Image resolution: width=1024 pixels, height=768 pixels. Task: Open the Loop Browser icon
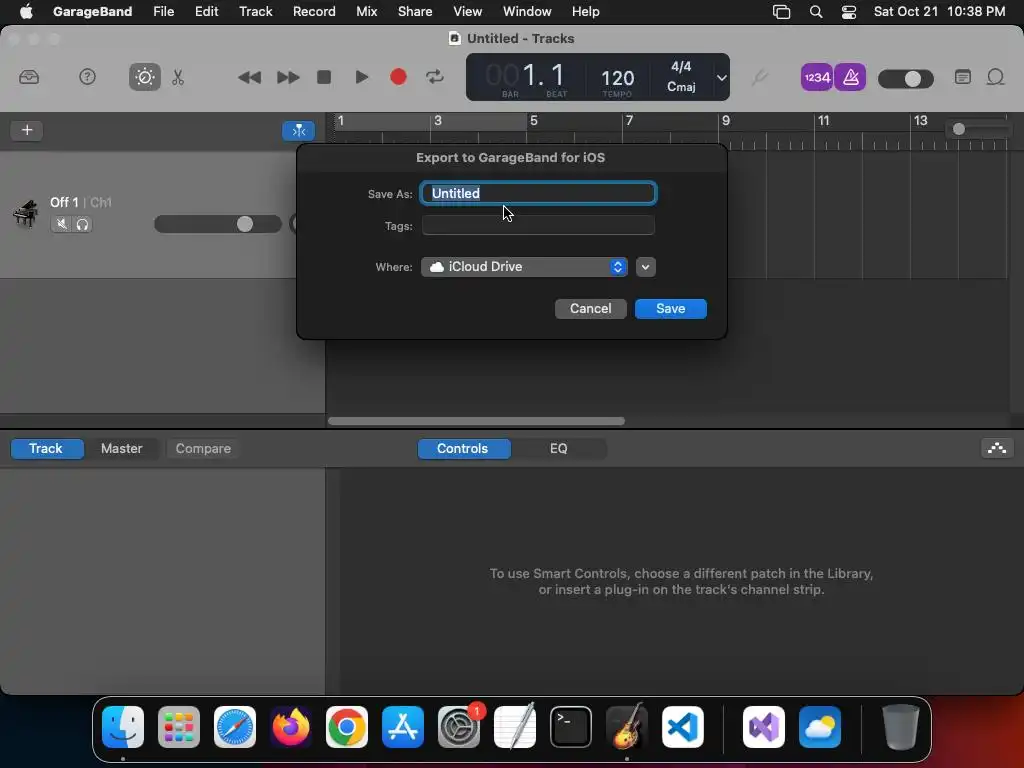click(995, 77)
